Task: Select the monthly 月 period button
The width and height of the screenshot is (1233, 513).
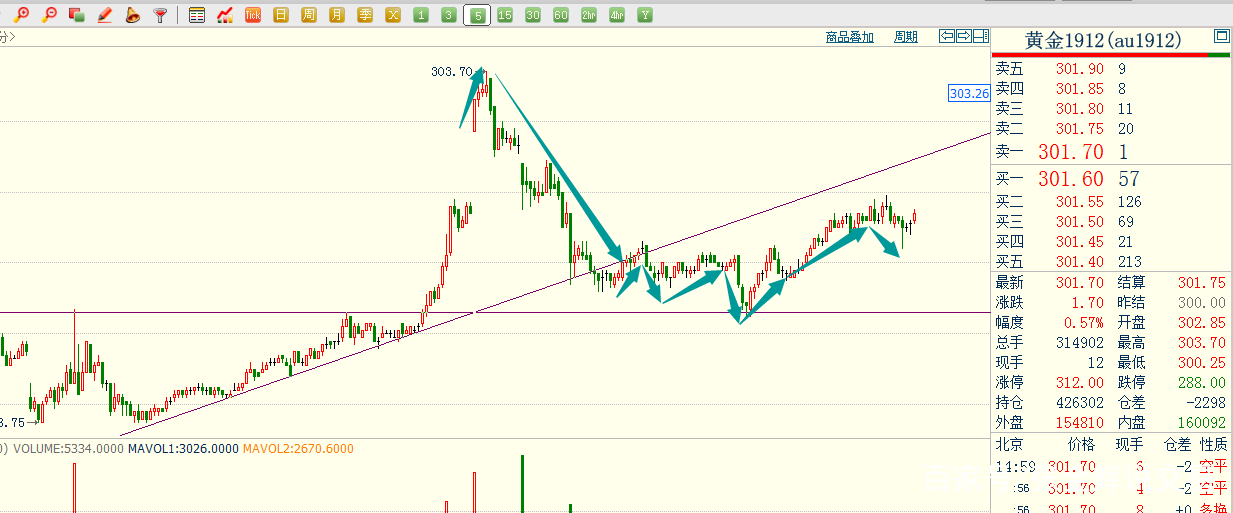Action: click(x=337, y=15)
